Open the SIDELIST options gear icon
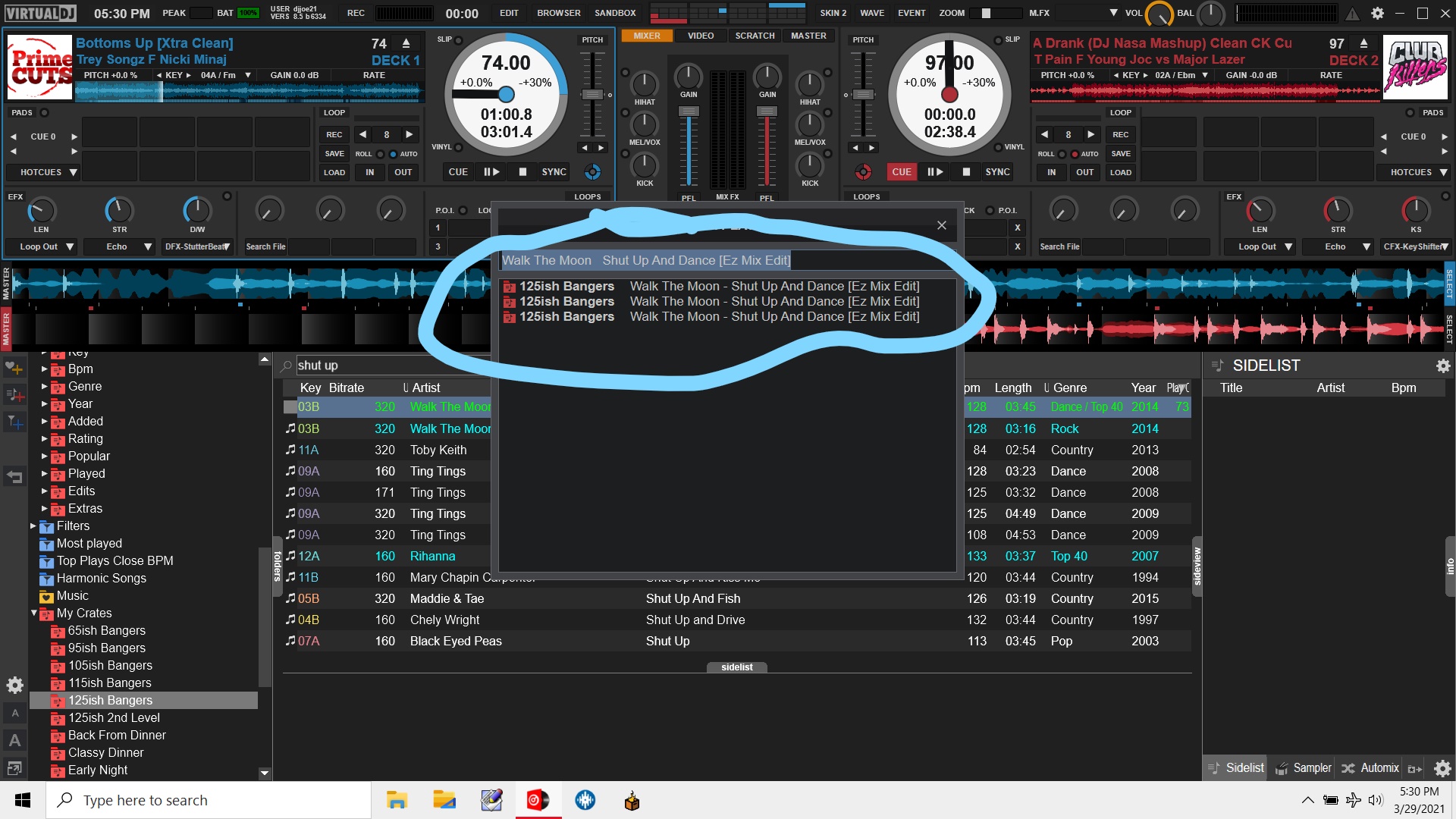The image size is (1456, 819). tap(1442, 366)
